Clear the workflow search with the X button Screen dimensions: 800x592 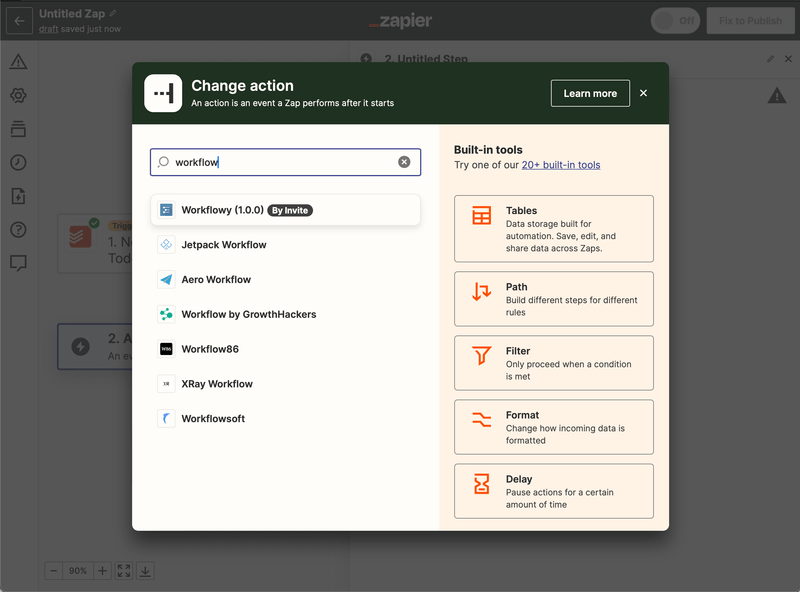[404, 161]
